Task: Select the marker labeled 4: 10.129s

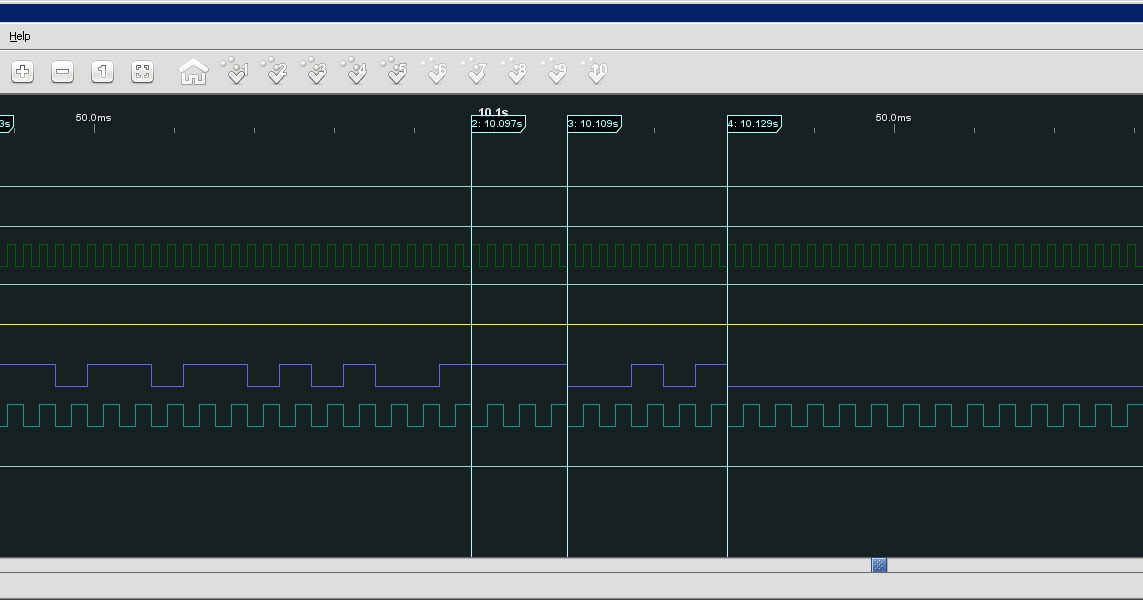Action: [x=753, y=123]
